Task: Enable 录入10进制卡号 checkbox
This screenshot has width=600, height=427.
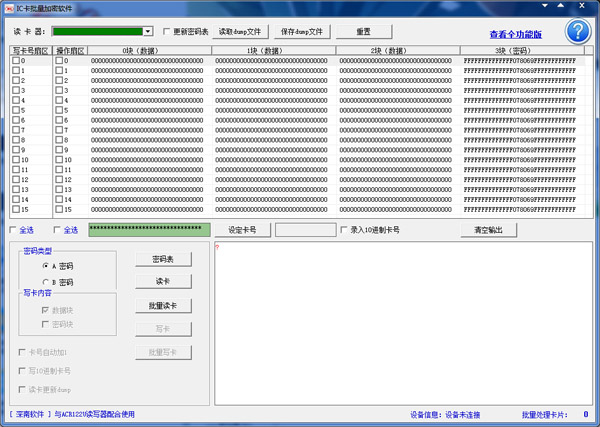Action: pyautogui.click(x=344, y=230)
